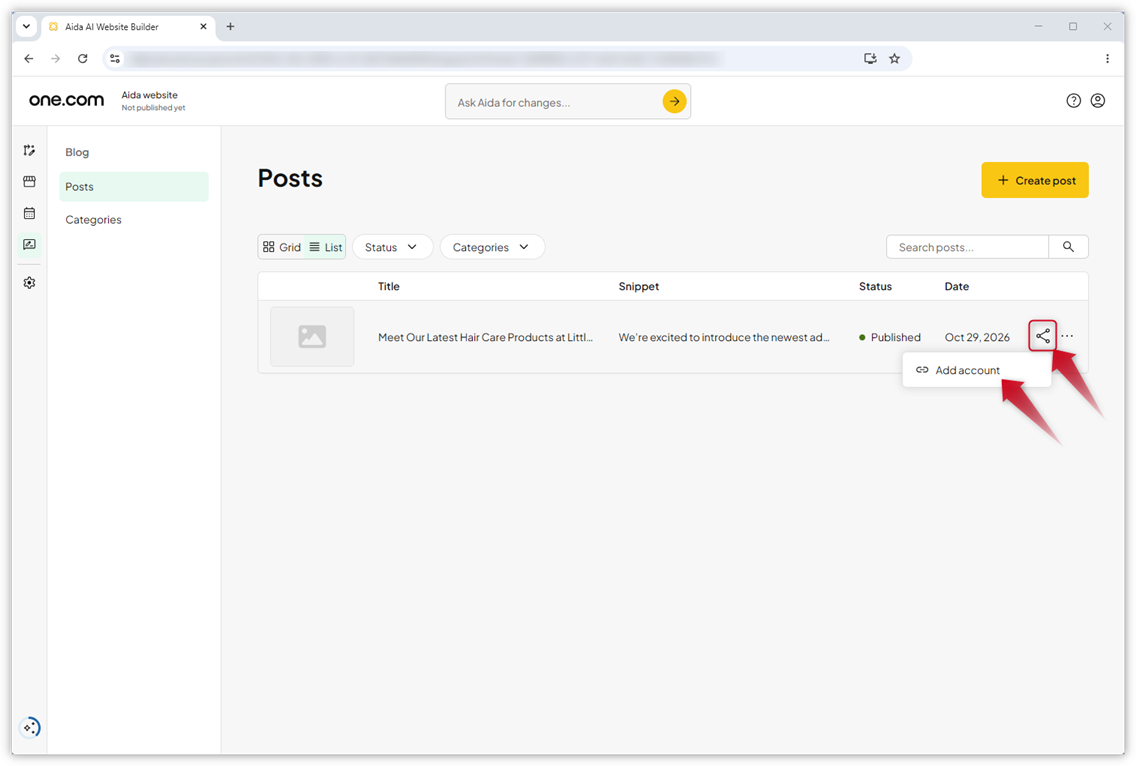Click the share icon for the post
This screenshot has width=1136, height=766.
[x=1042, y=336]
